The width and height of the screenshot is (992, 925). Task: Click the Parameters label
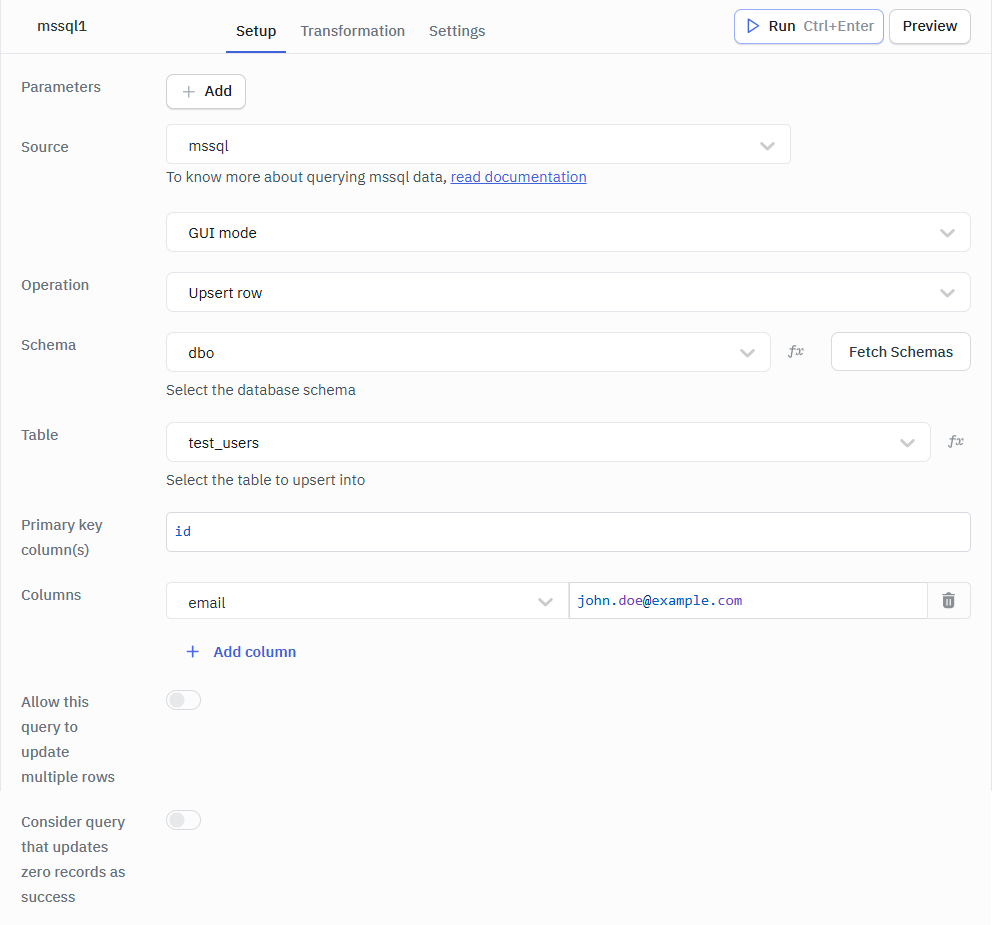point(61,87)
